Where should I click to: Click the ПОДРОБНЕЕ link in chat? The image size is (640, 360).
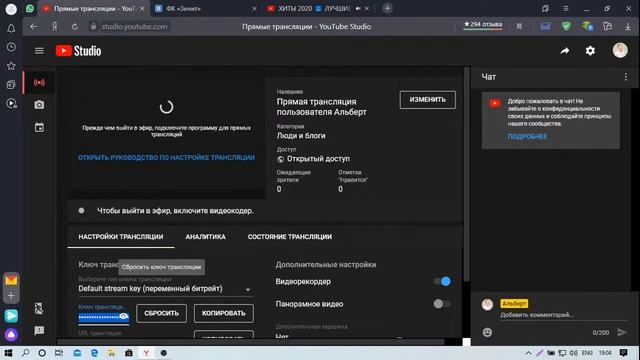[527, 136]
